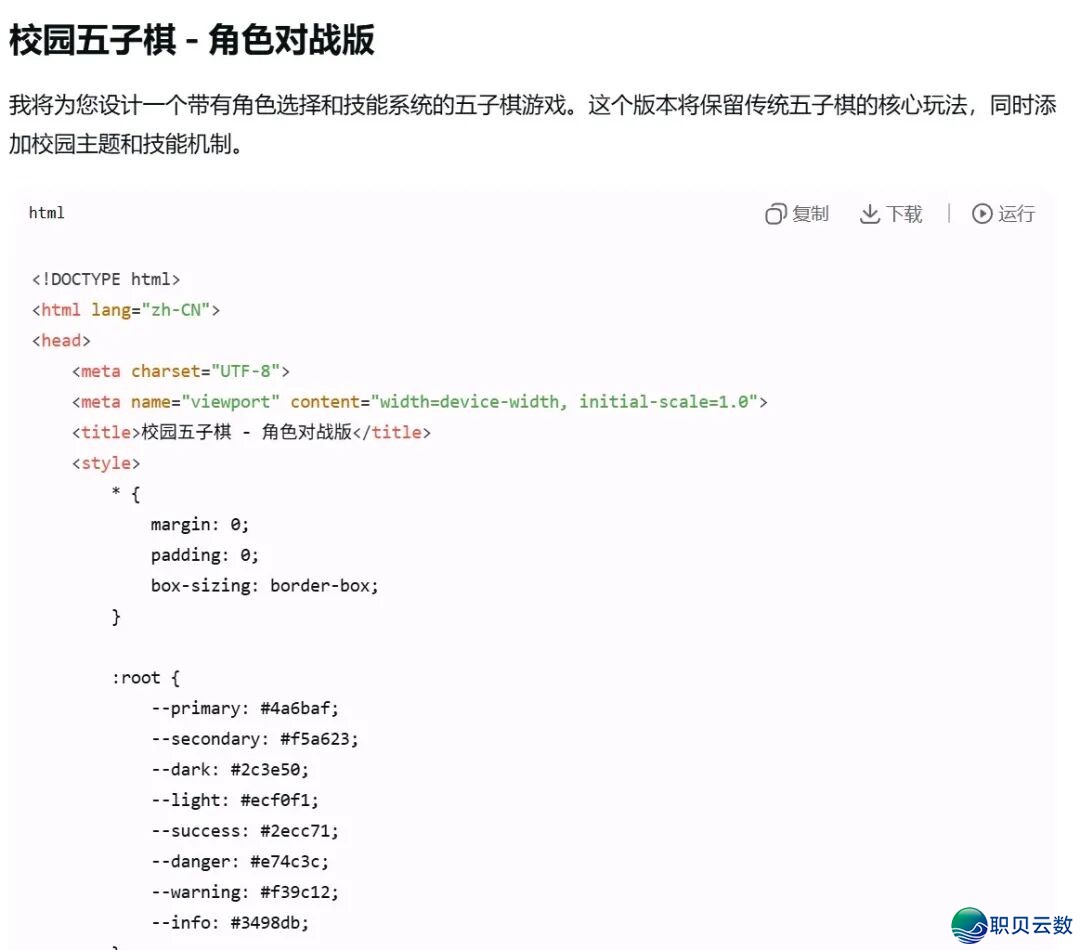Click the download arrow icon

tap(869, 214)
